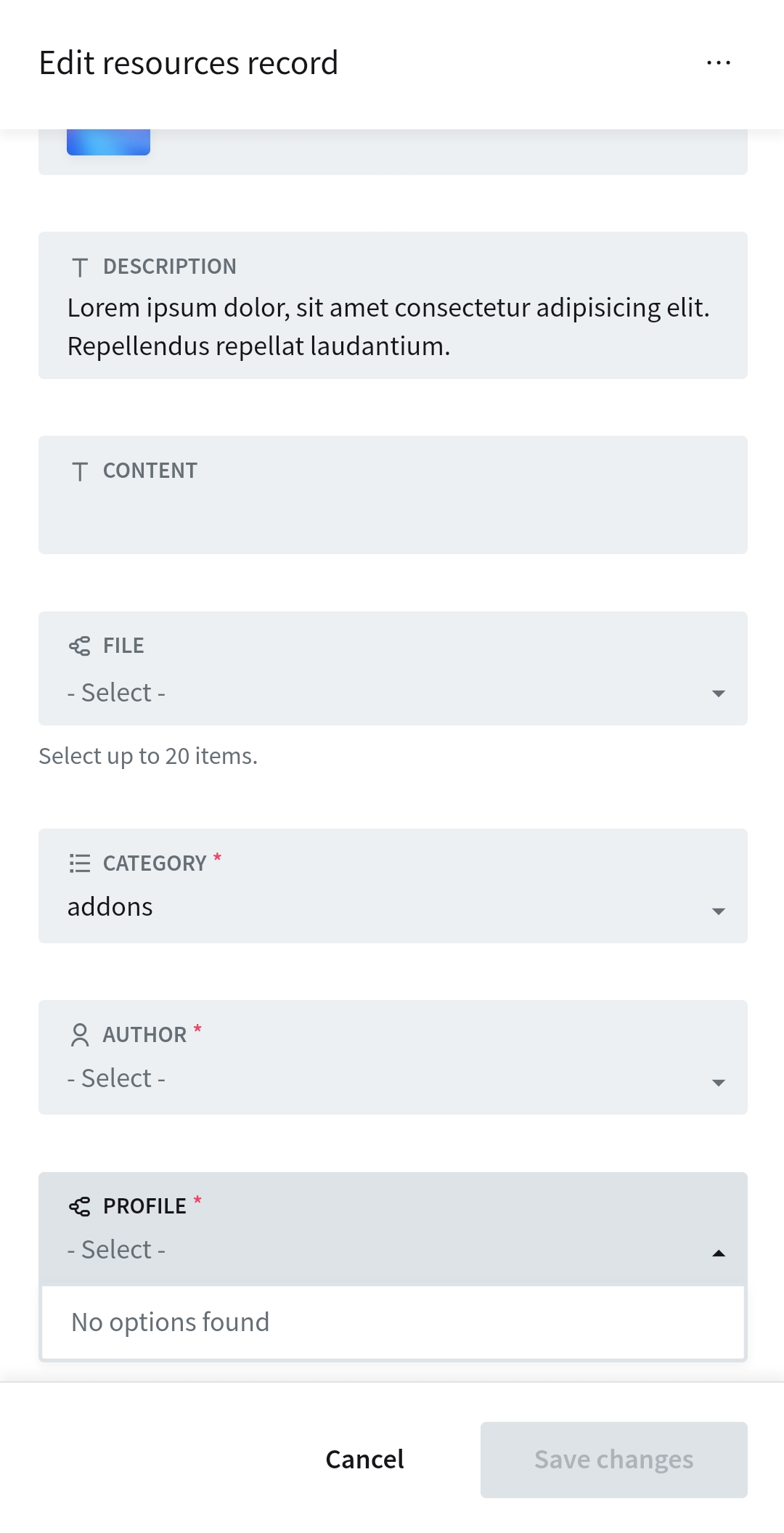This screenshot has width=784, height=1533.
Task: Click the person icon beside Author
Action: (x=81, y=1033)
